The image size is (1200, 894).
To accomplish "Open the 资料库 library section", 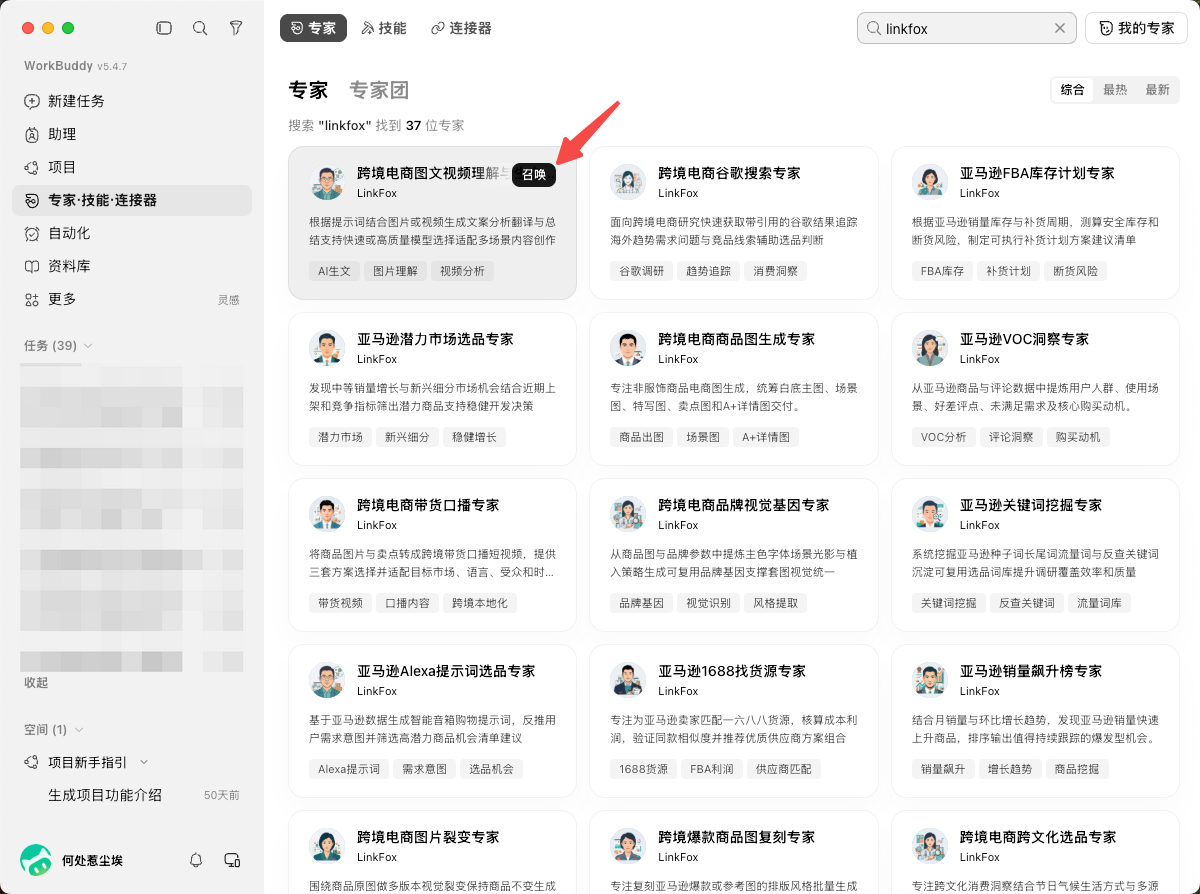I will 132,266.
